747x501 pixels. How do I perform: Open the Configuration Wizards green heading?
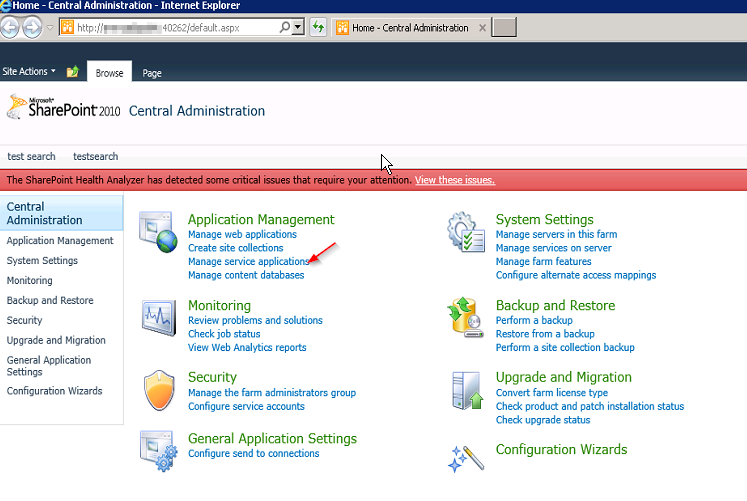(561, 449)
